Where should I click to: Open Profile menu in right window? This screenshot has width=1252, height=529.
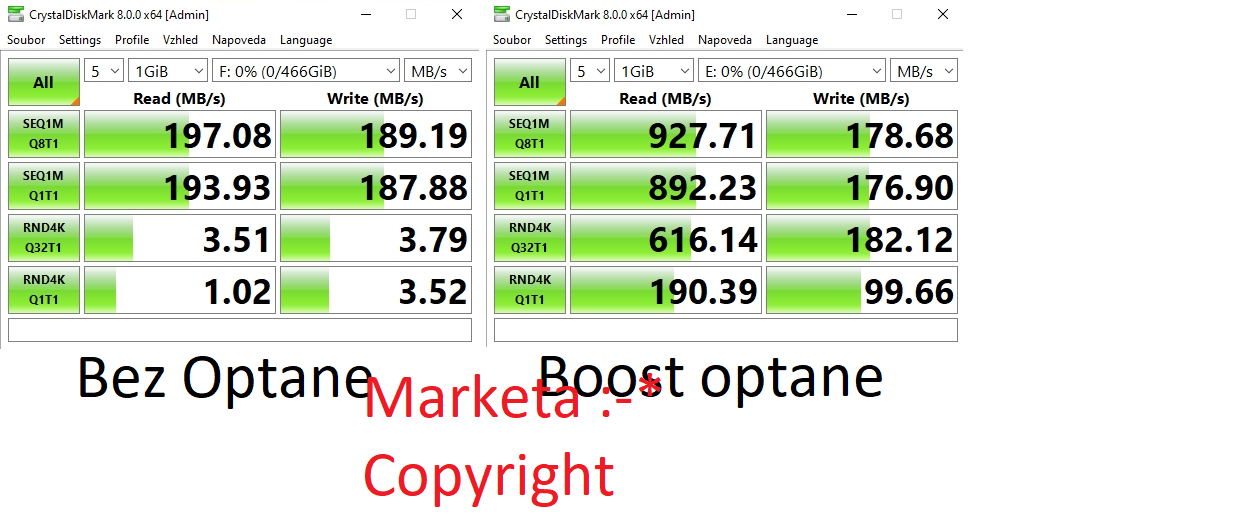click(x=618, y=40)
